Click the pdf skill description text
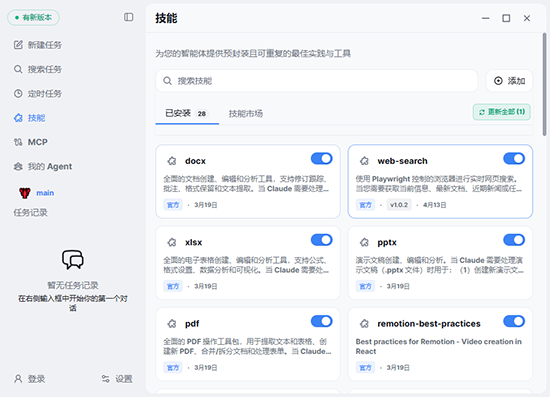The image size is (550, 397). [247, 346]
